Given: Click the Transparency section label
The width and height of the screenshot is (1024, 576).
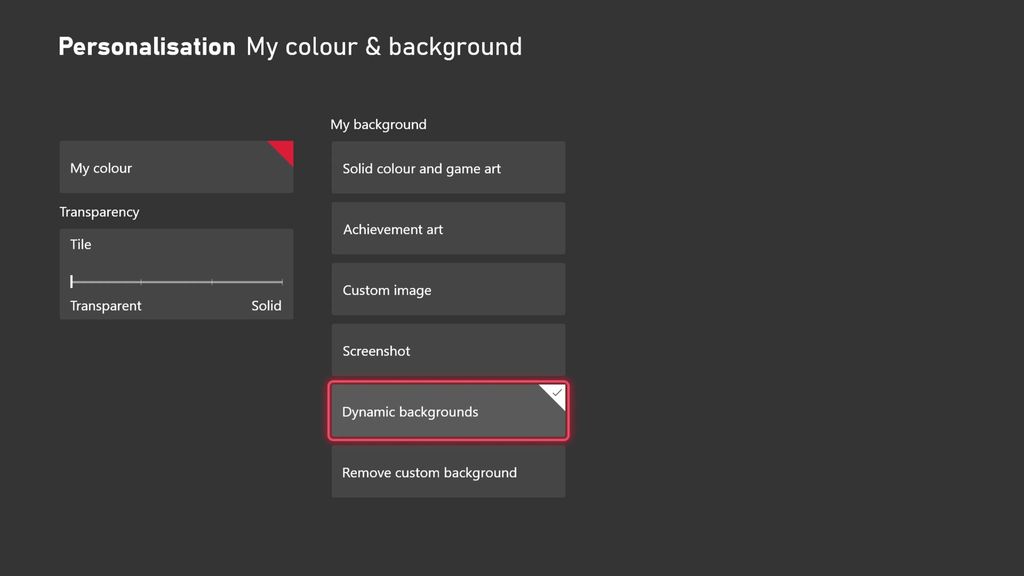Looking at the screenshot, I should (x=99, y=211).
